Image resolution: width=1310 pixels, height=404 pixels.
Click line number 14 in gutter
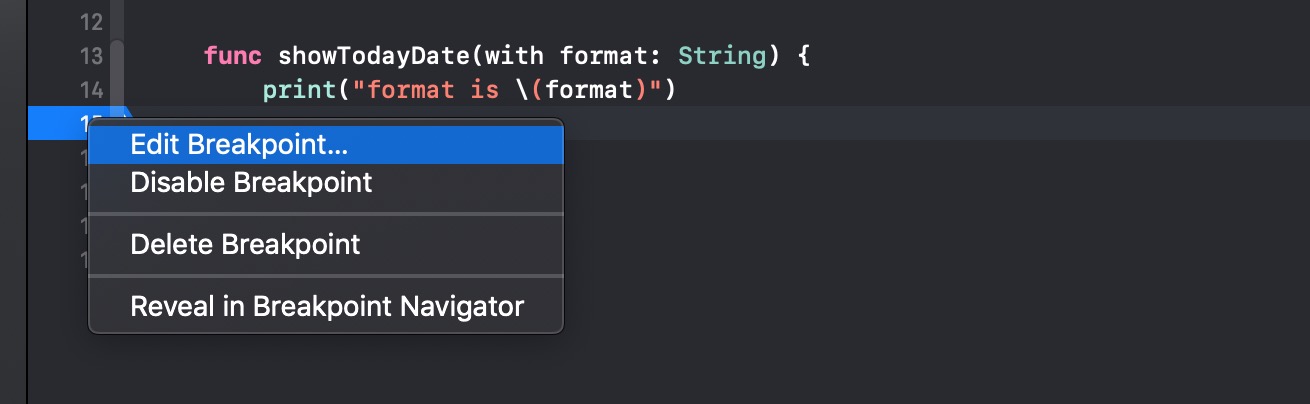point(91,90)
